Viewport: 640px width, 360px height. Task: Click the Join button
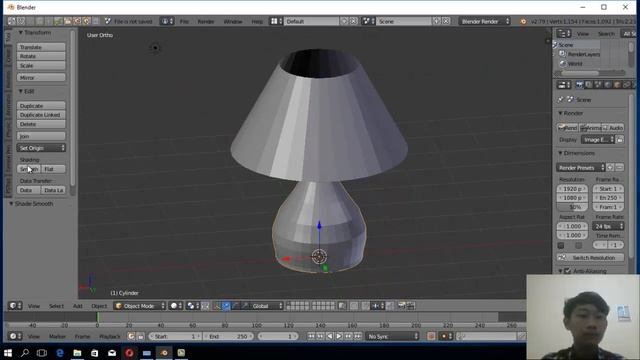coord(41,136)
